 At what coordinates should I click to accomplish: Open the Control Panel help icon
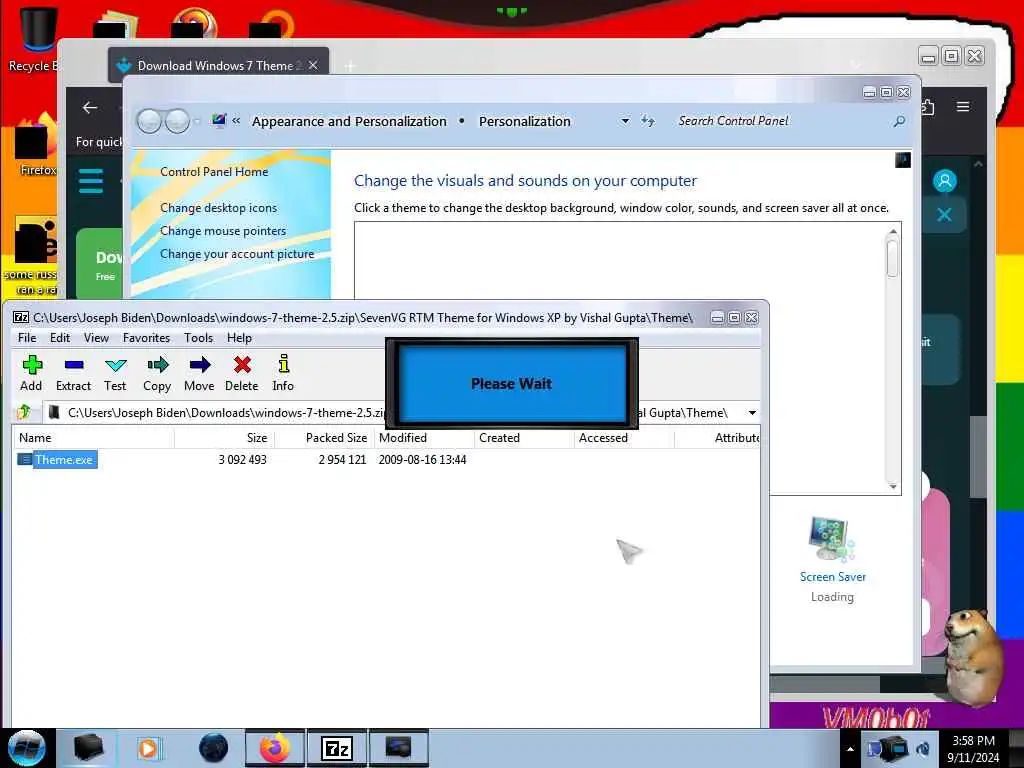tap(903, 160)
